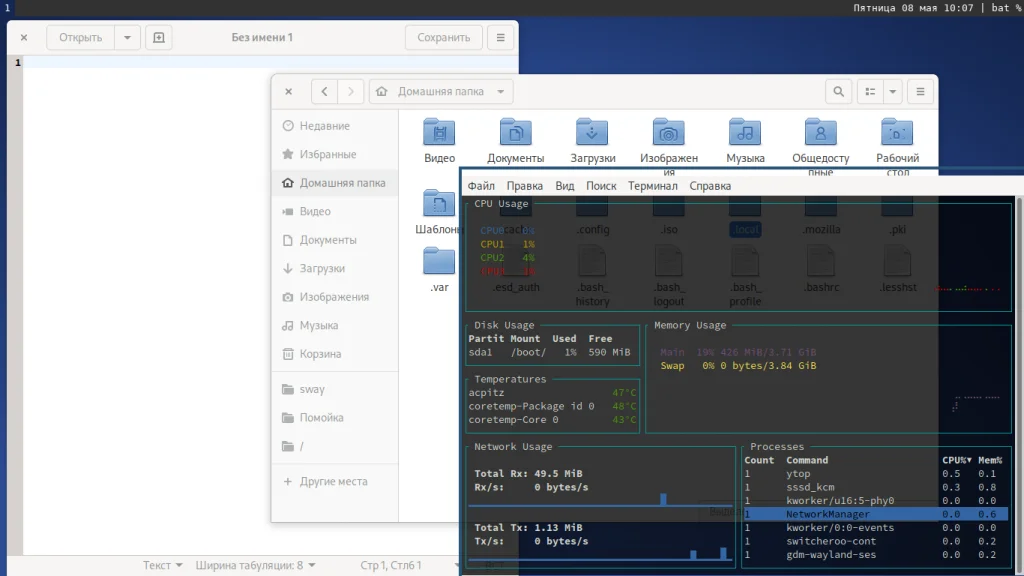This screenshot has width=1024, height=576.
Task: Open the Музыка folder icon
Action: [745, 132]
